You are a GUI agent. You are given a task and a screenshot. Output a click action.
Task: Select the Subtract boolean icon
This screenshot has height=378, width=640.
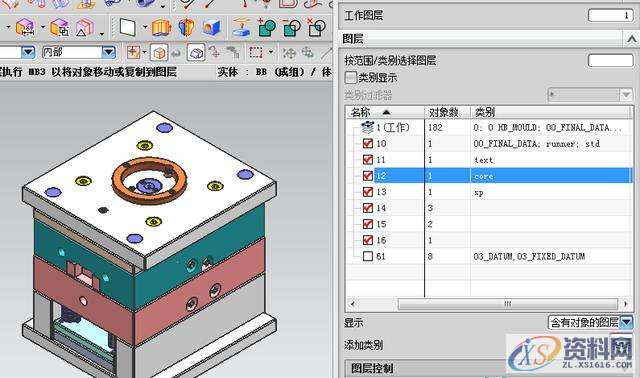pos(292,28)
